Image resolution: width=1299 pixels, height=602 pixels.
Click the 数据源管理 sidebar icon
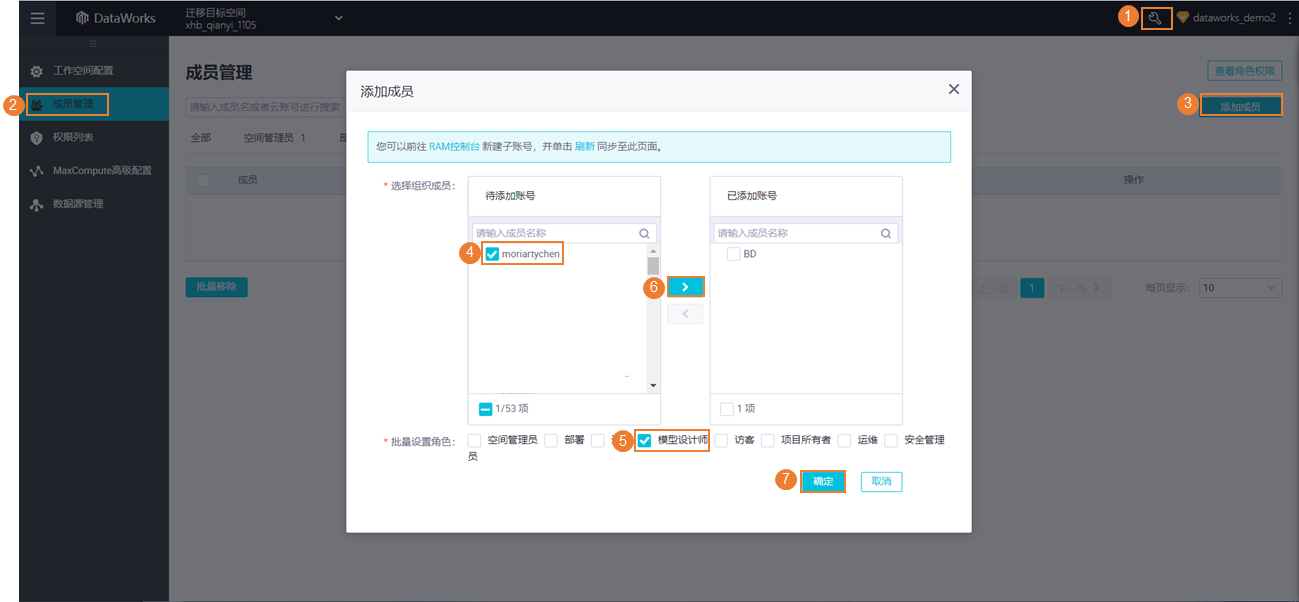[x=37, y=204]
